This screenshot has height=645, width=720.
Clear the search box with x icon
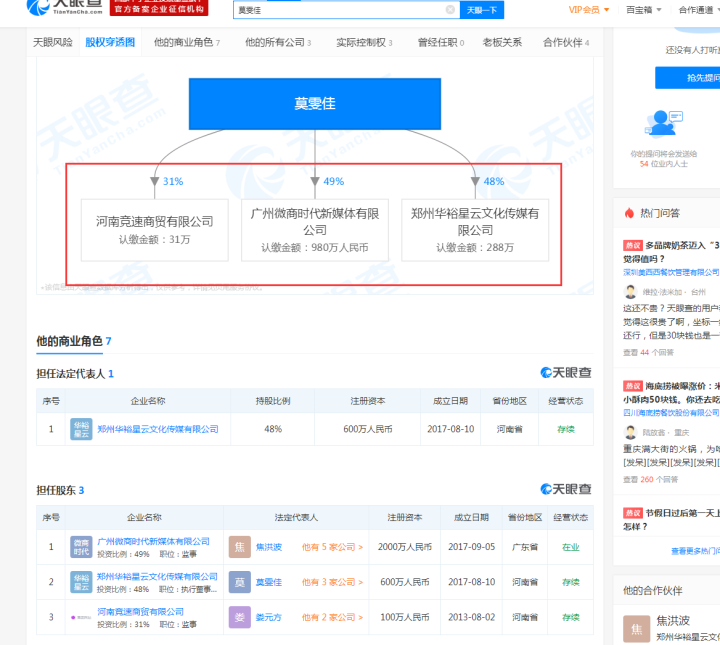(450, 10)
